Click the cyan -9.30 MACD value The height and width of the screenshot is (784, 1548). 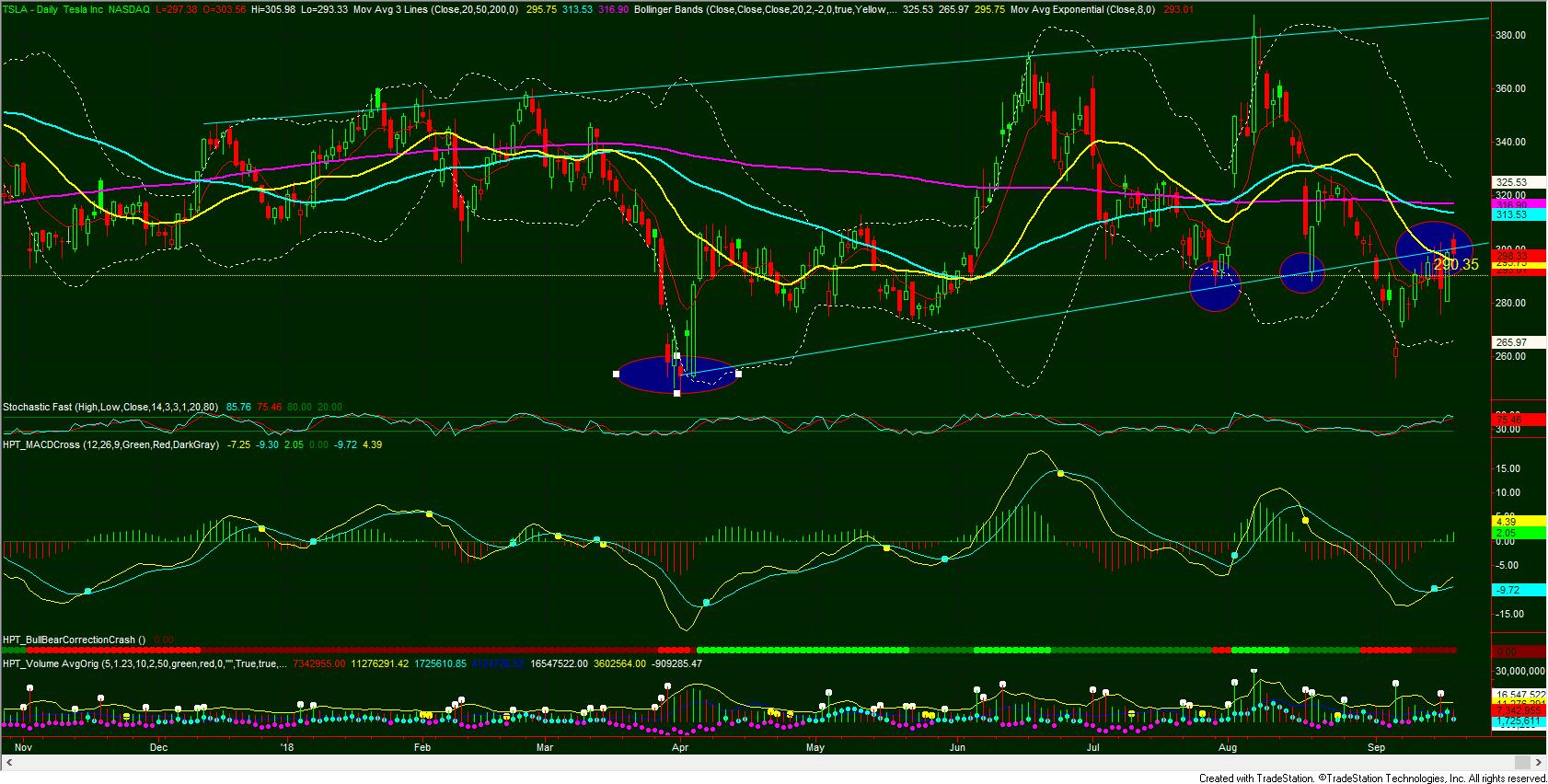click(x=268, y=444)
